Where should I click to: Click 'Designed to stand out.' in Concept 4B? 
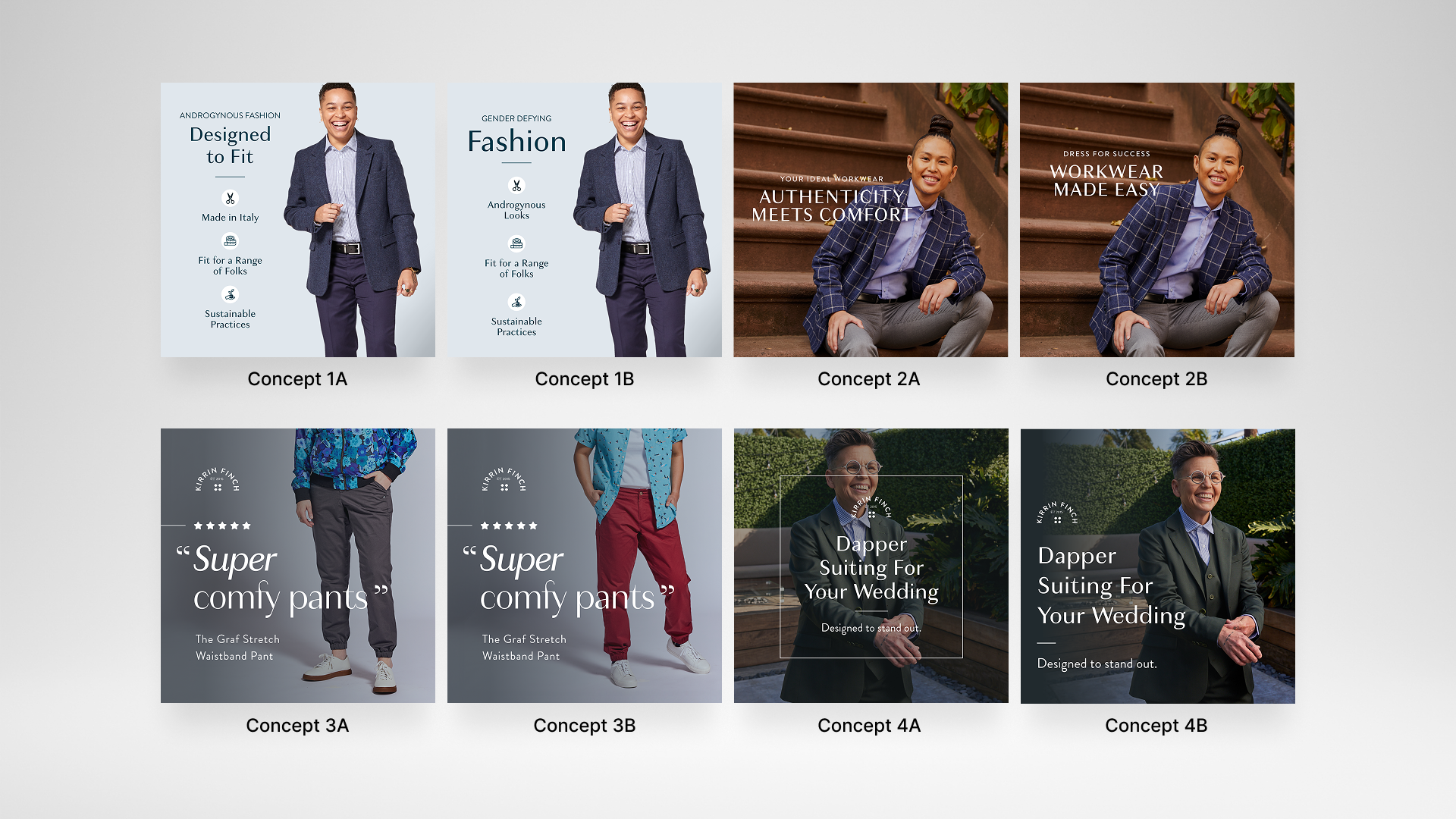click(1097, 664)
